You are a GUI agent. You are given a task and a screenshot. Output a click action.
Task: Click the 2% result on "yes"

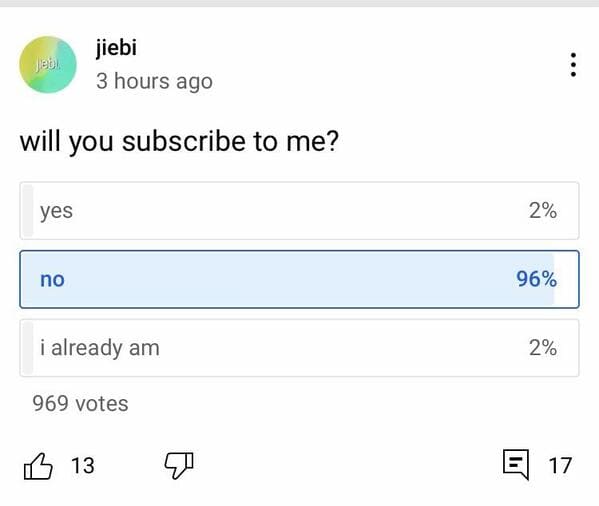[x=543, y=210]
